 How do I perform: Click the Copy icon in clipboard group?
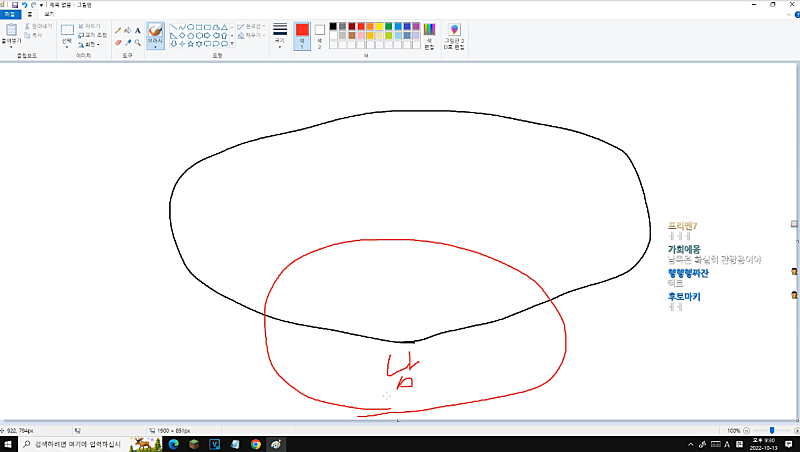tap(28, 35)
